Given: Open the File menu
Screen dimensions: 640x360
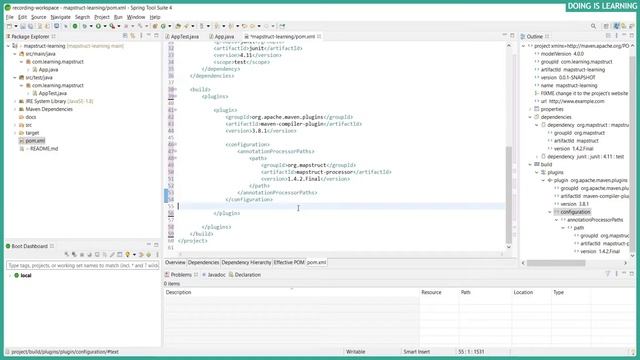Looking at the screenshot, I should [x=9, y=17].
